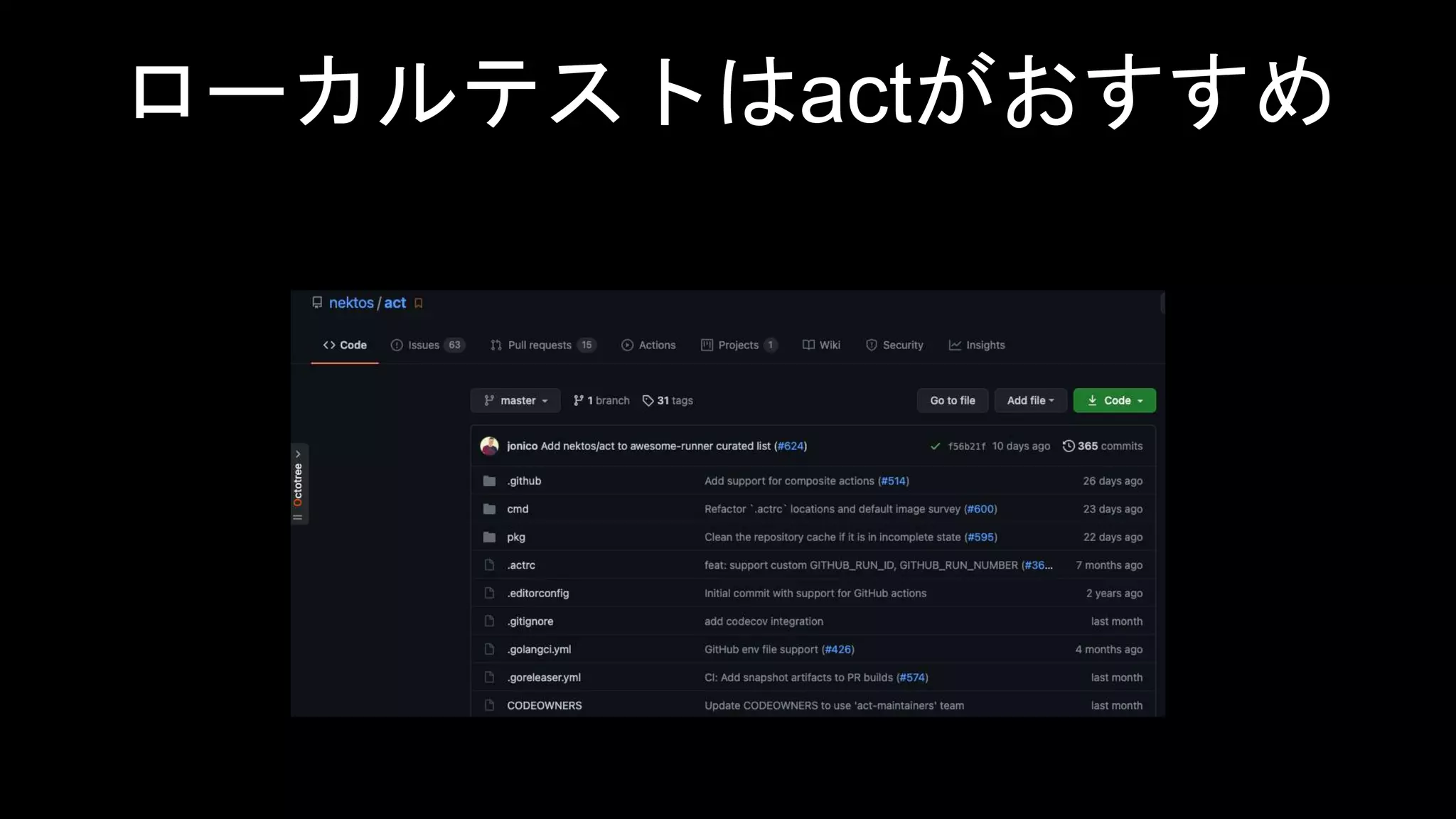The height and width of the screenshot is (819, 1456).
Task: Click the file icon next to .goreleaser.yml
Action: (x=489, y=677)
